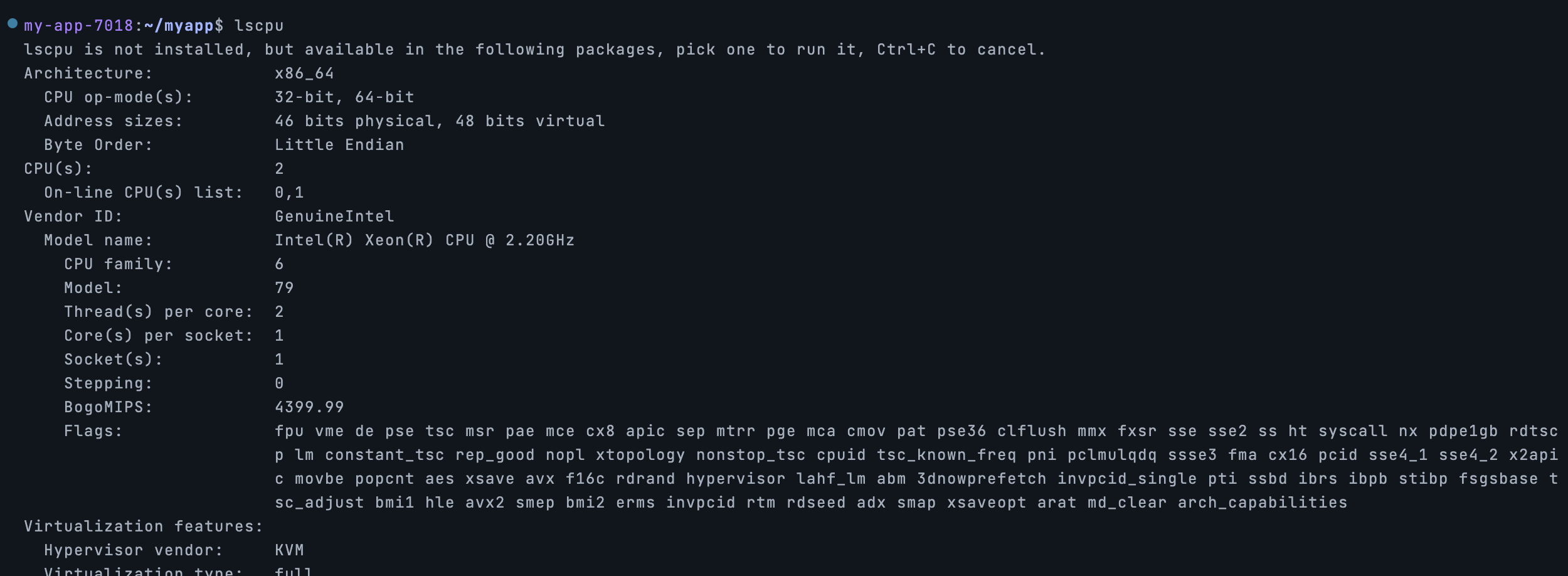Click the On-line CPU(s) list label
Image resolution: width=1568 pixels, height=576 pixels.
click(143, 193)
